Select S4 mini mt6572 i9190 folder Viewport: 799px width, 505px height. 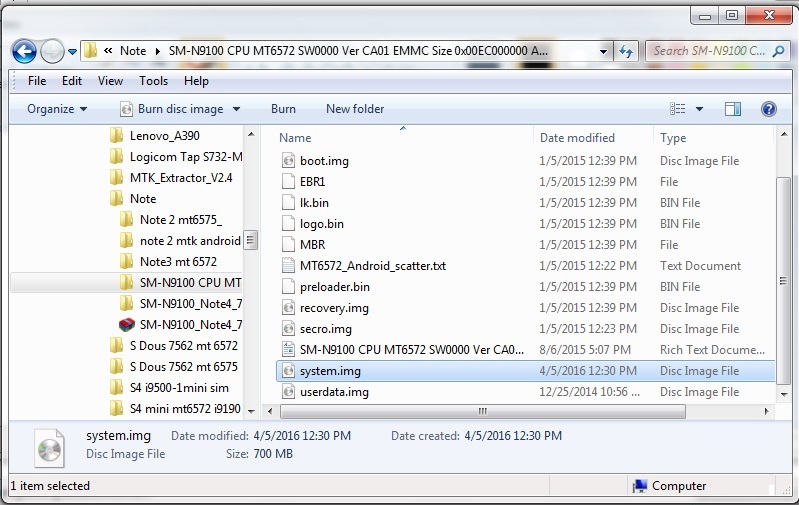pyautogui.click(x=185, y=409)
